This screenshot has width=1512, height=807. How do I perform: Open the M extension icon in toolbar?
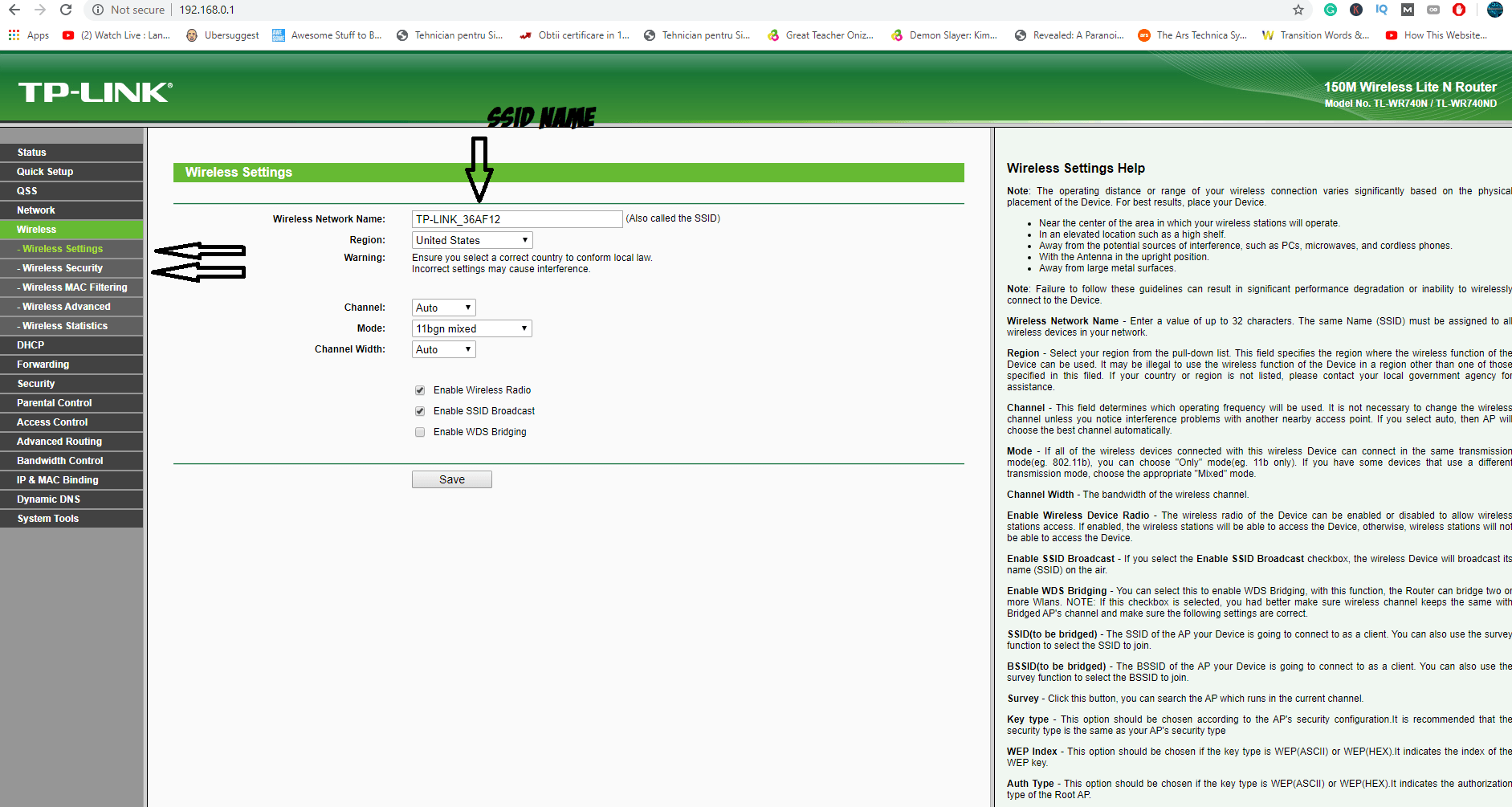pyautogui.click(x=1408, y=10)
